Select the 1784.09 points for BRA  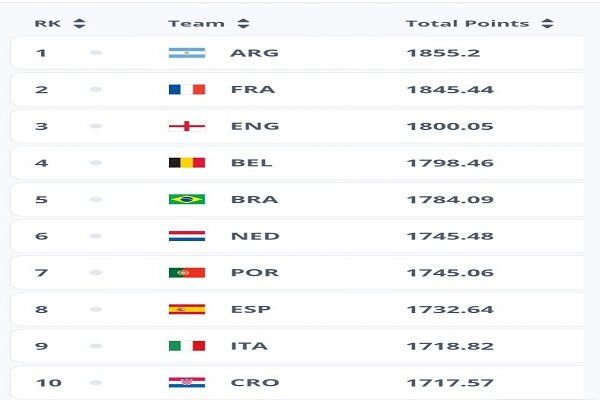(450, 199)
